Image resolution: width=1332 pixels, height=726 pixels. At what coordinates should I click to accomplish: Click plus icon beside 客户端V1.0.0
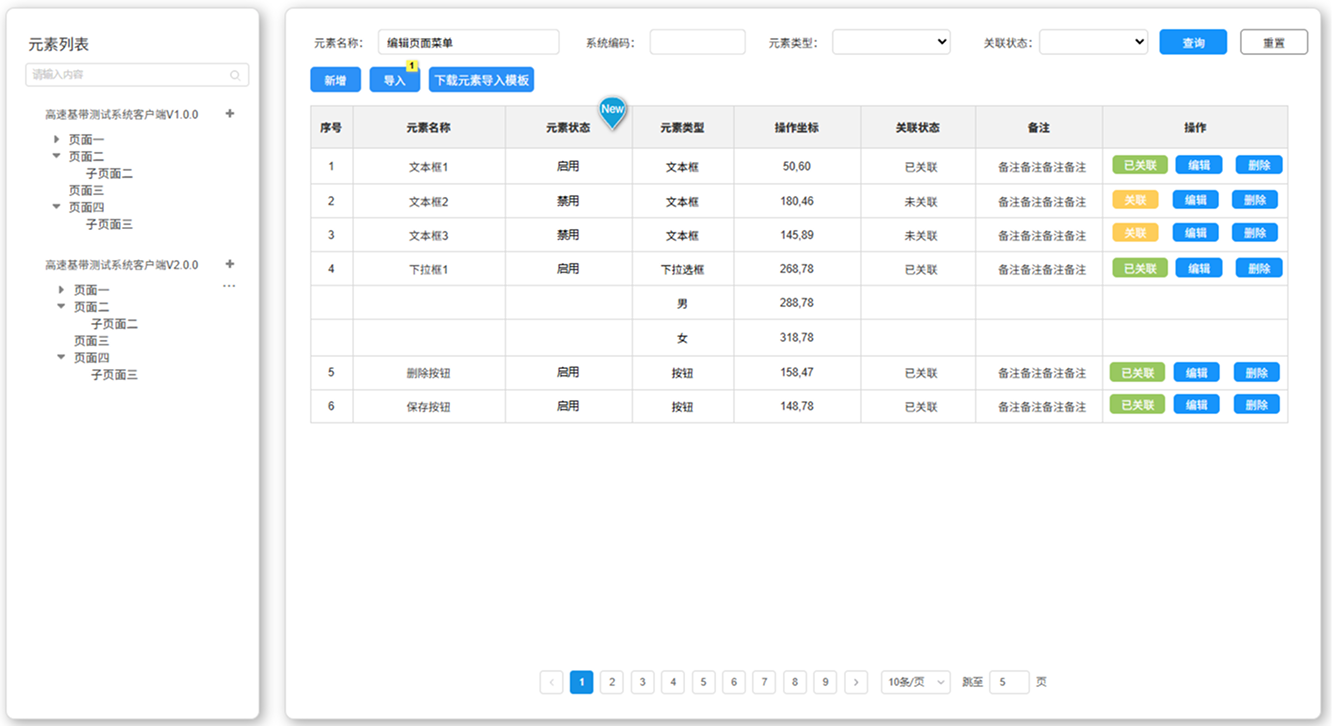point(230,114)
